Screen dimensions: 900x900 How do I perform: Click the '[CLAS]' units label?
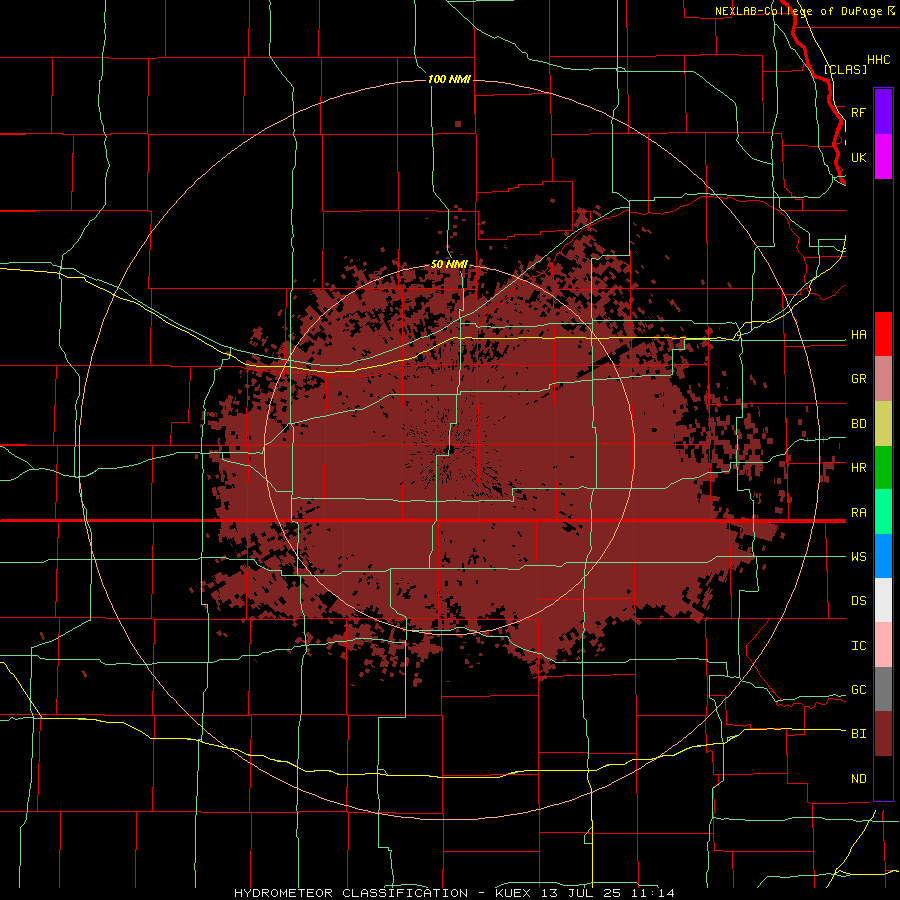pos(845,70)
